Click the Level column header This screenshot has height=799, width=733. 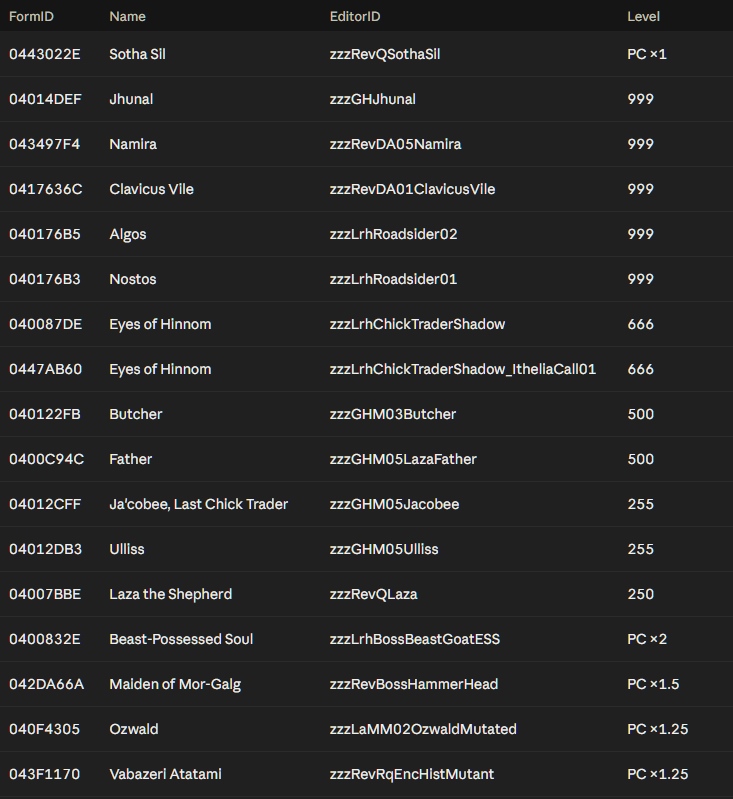[643, 16]
